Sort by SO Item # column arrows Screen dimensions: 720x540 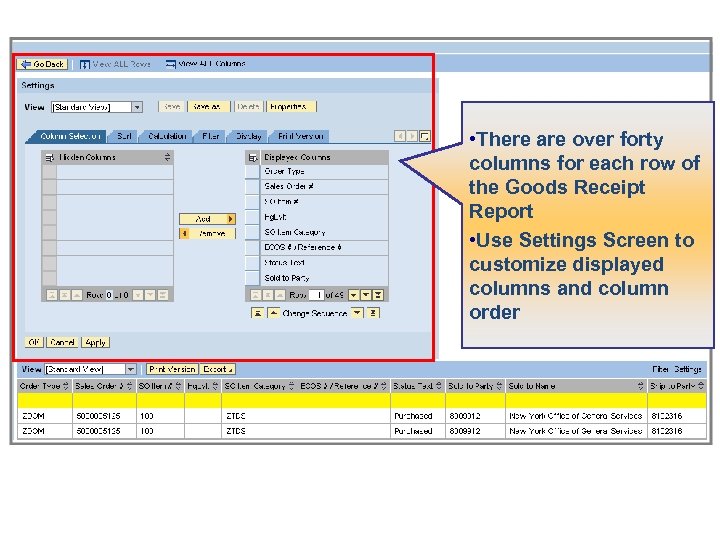click(x=178, y=386)
